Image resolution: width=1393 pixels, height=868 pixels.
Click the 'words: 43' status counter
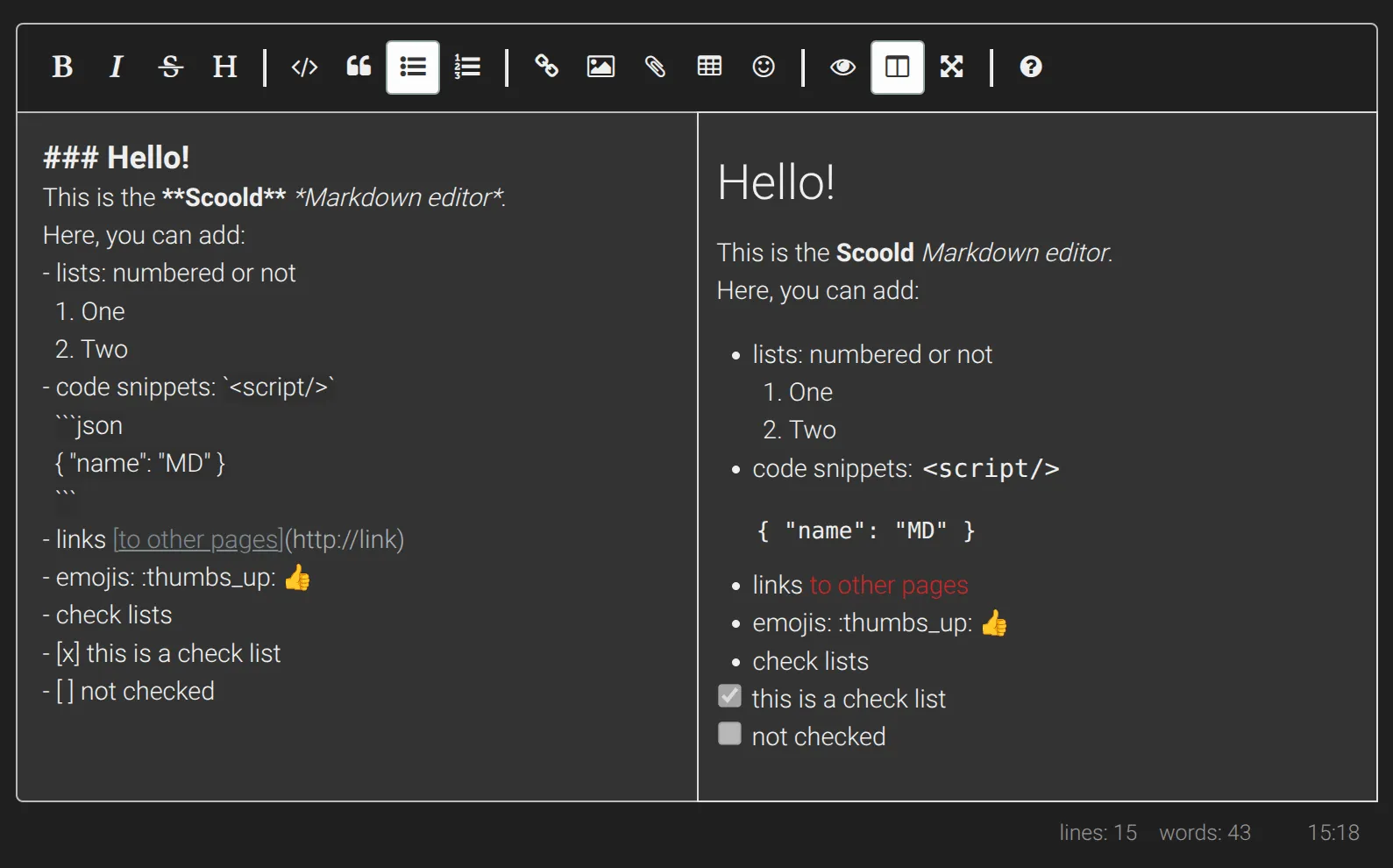click(1205, 832)
